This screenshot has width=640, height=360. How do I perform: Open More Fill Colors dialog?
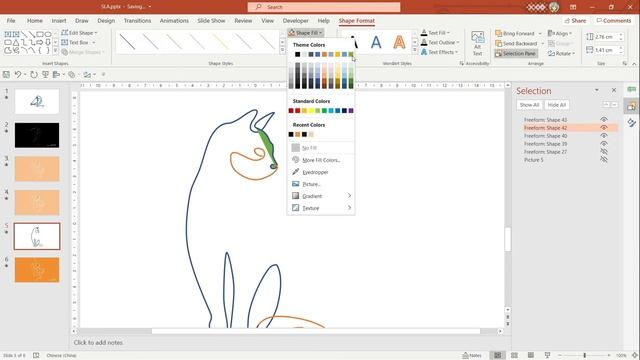click(320, 160)
